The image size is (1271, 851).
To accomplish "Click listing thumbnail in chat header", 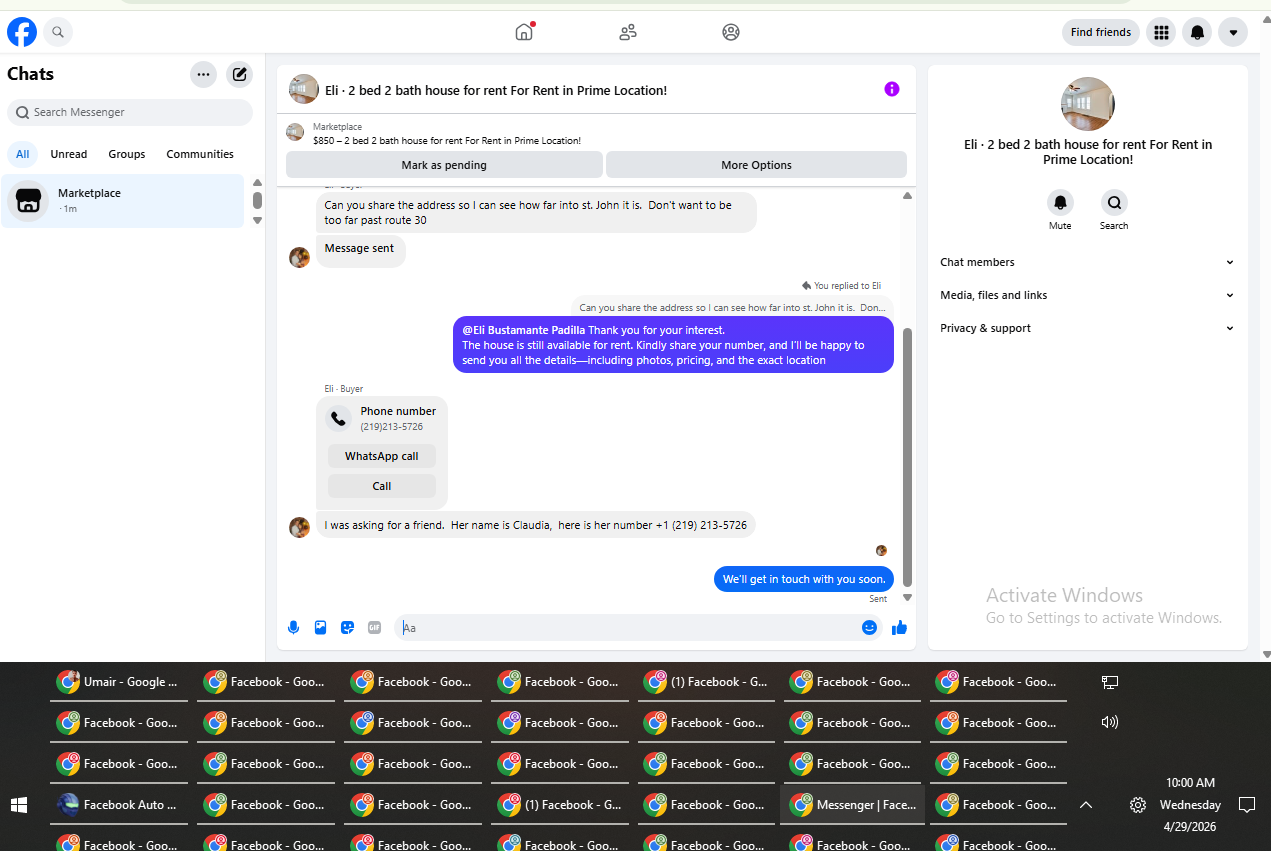I will 304,89.
